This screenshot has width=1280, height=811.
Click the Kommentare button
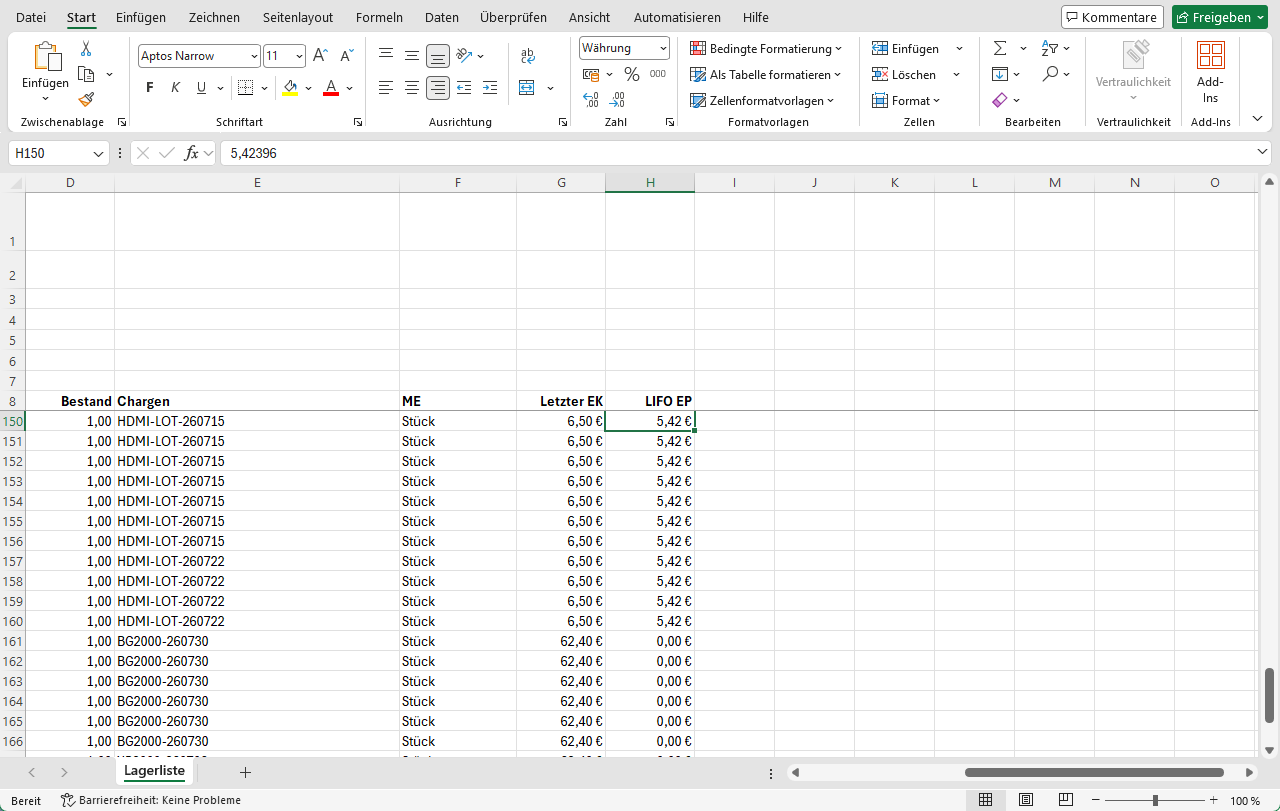coord(1112,17)
